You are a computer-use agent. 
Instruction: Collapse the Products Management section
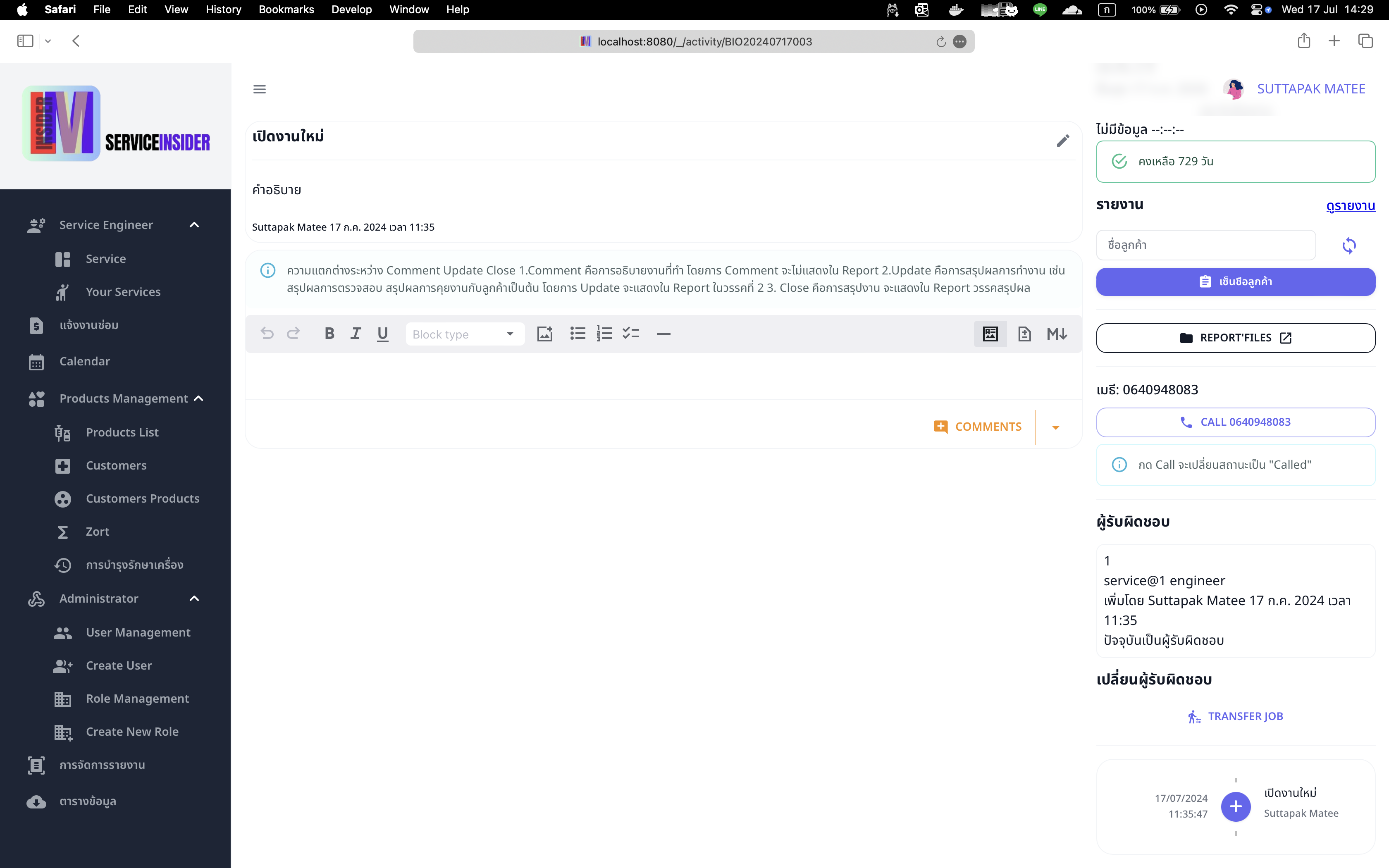198,398
